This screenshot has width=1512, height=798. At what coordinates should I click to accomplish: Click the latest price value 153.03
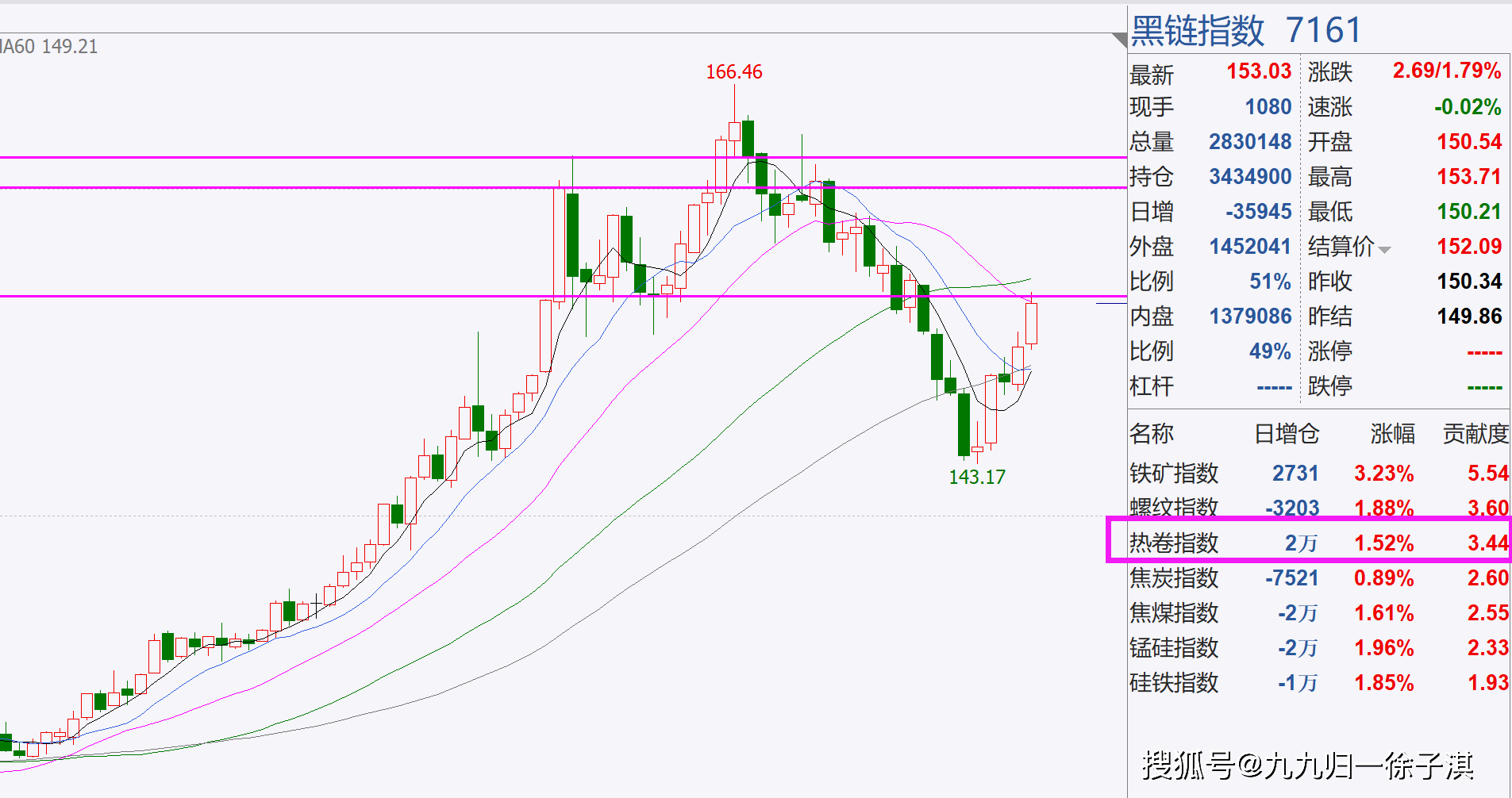pyautogui.click(x=1259, y=71)
